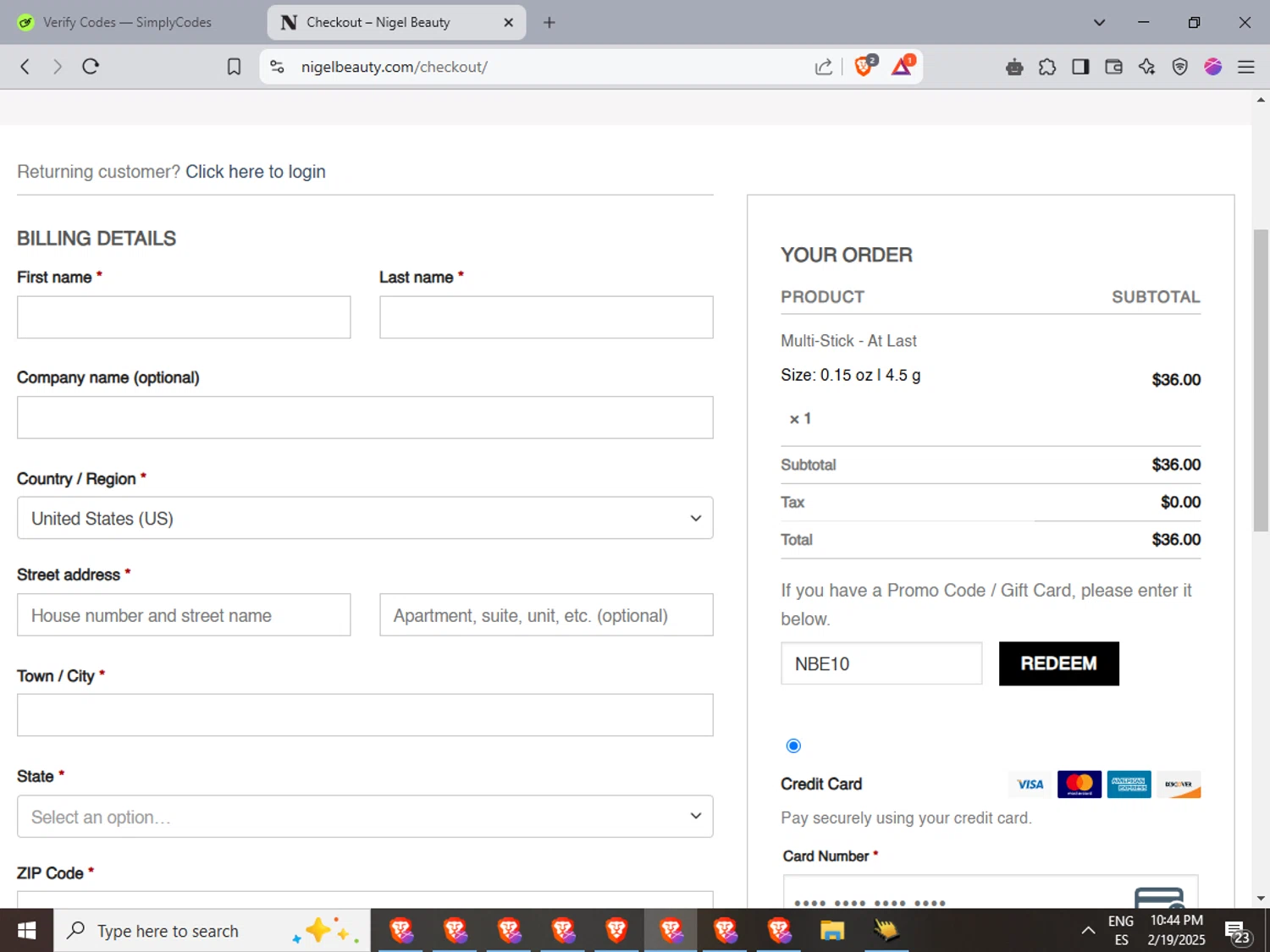Click the American Express logo
Viewport: 1270px width, 952px height.
click(1129, 784)
